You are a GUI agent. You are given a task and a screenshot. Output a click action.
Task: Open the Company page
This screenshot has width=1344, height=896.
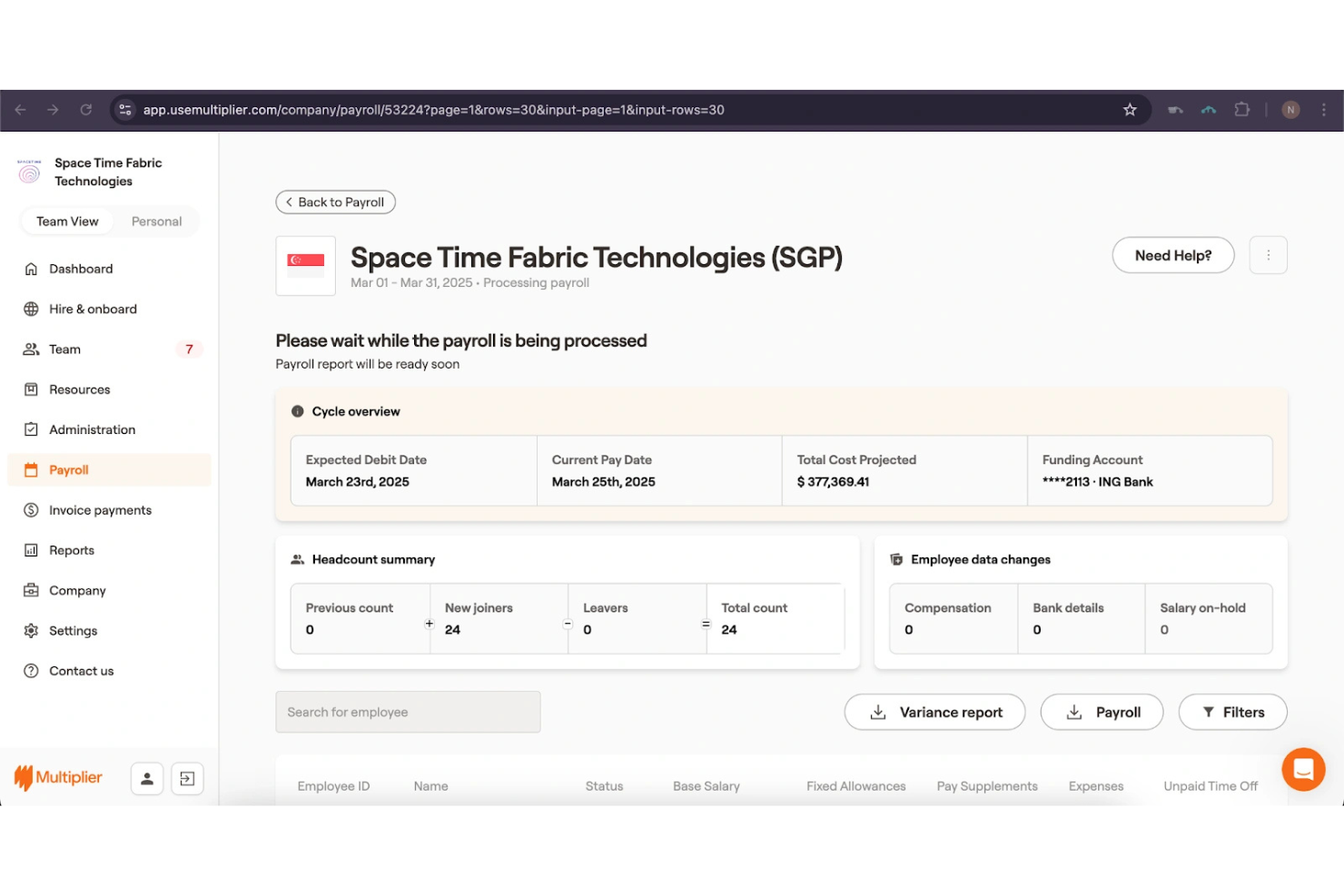point(109,590)
